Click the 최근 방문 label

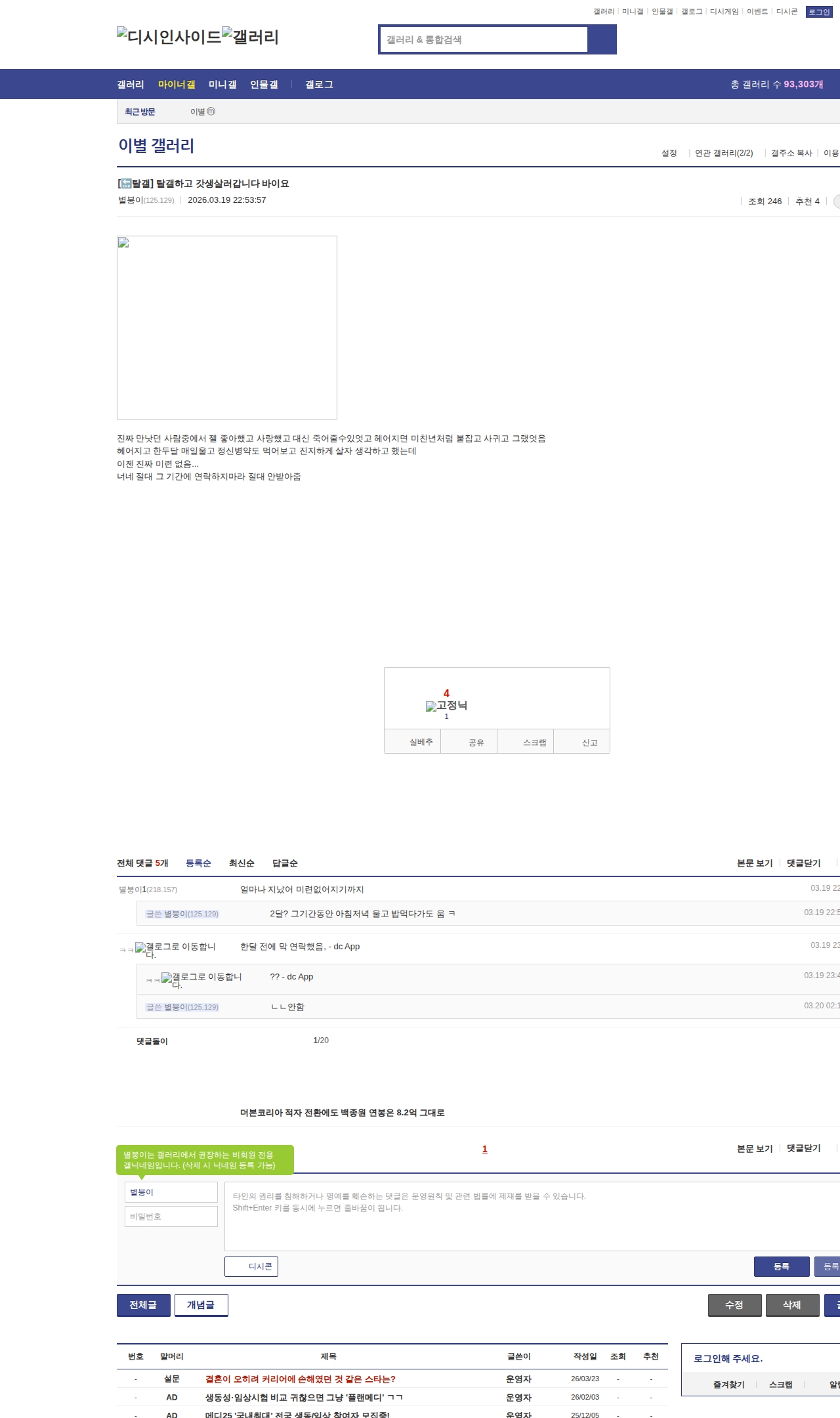tap(140, 112)
